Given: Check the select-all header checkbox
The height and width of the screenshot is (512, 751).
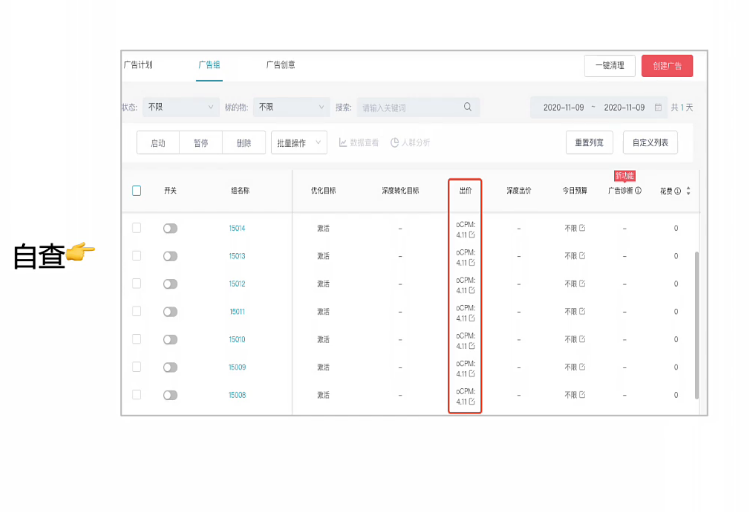Looking at the screenshot, I should tap(137, 190).
